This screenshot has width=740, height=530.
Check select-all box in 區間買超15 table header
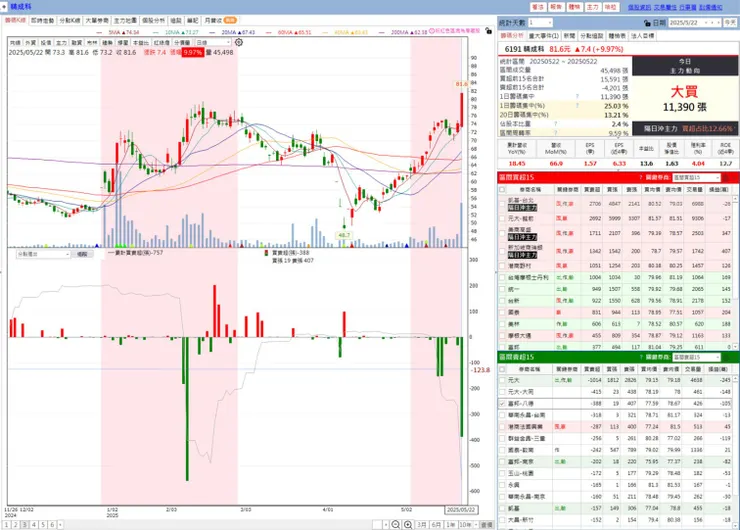tap(502, 189)
